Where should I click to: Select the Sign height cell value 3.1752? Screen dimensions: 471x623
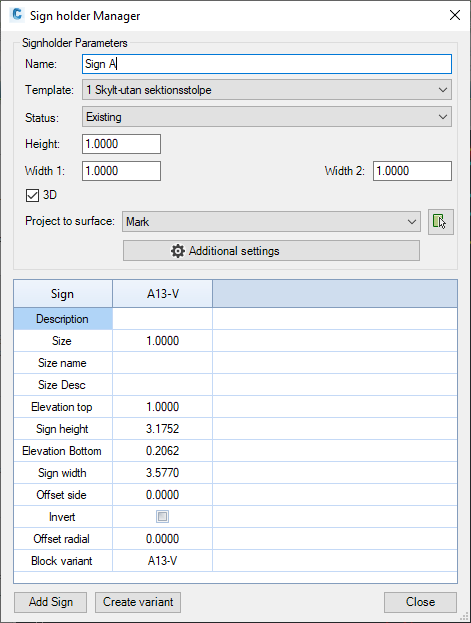click(163, 429)
